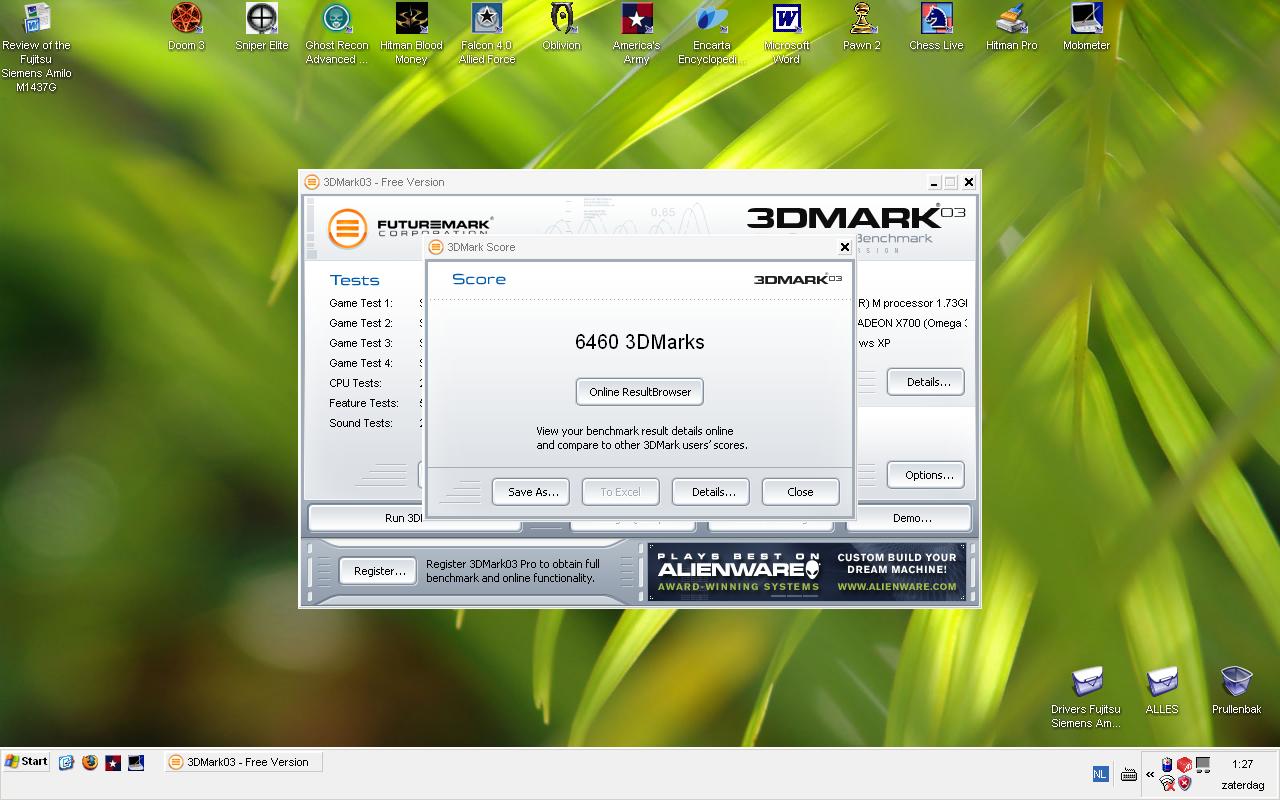Click the Game Test 4 label
Image resolution: width=1280 pixels, height=800 pixels.
coord(361,363)
